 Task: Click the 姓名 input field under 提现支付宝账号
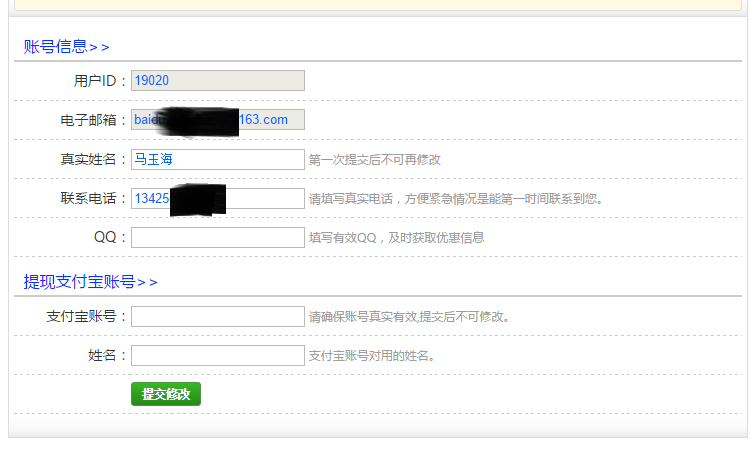(x=218, y=356)
